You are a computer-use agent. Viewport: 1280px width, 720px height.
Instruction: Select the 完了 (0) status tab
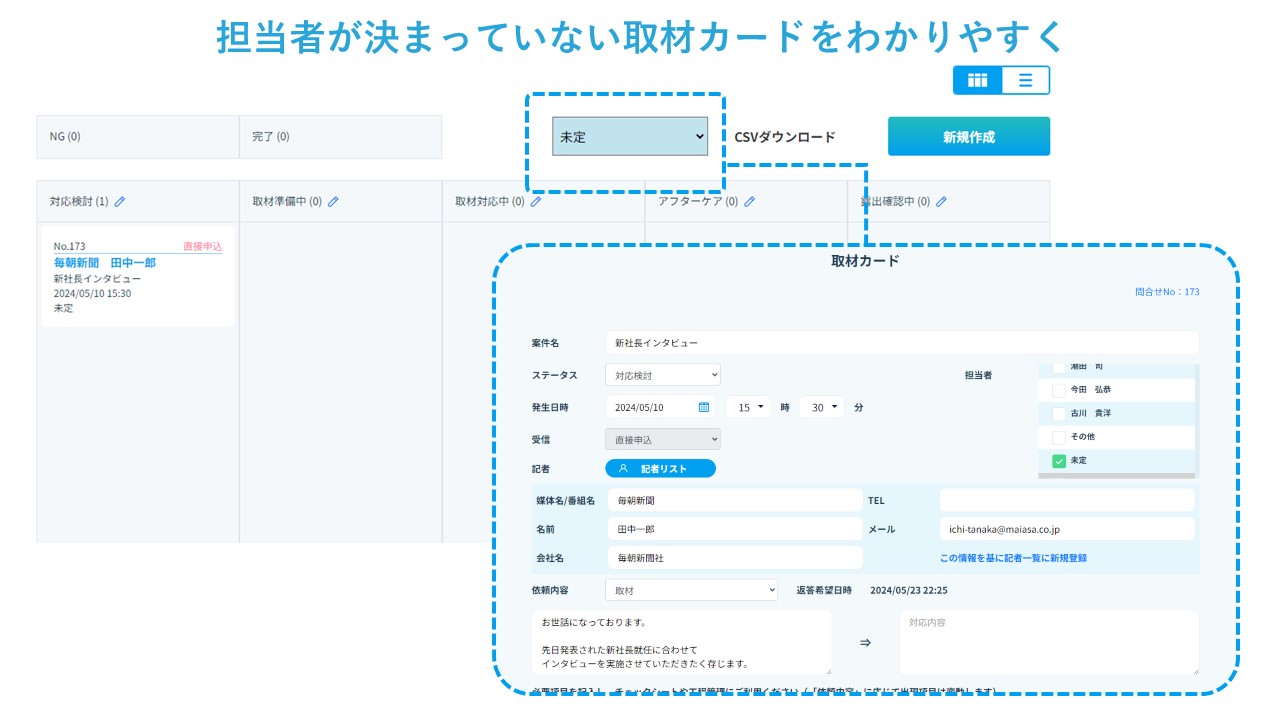[x=340, y=136]
